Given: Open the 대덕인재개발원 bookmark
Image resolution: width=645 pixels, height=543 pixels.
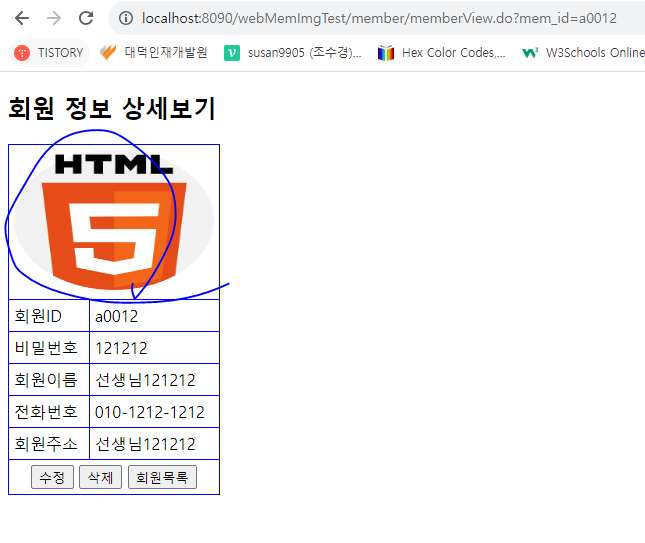Looking at the screenshot, I should [x=154, y=53].
